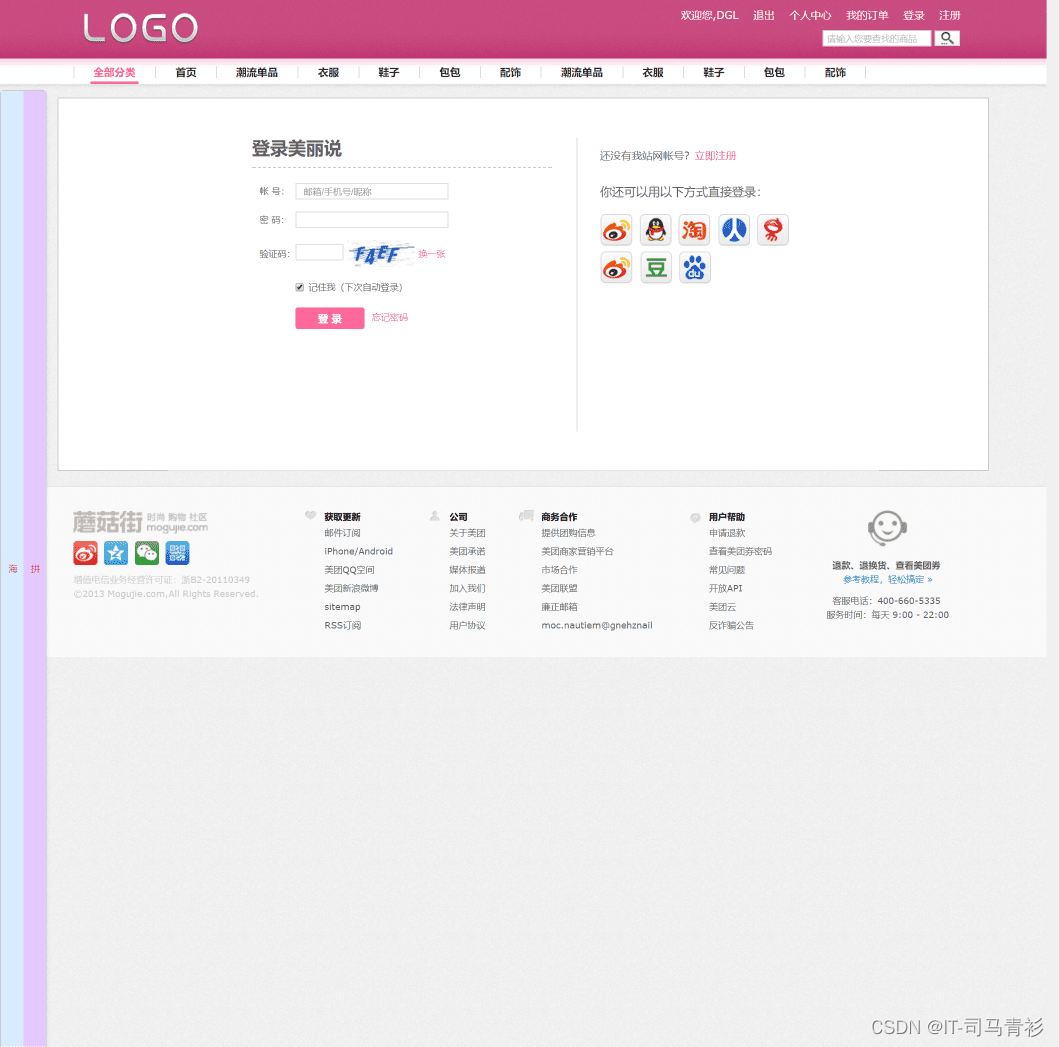Click the LOGO at top left
The image size is (1059, 1047).
[139, 28]
